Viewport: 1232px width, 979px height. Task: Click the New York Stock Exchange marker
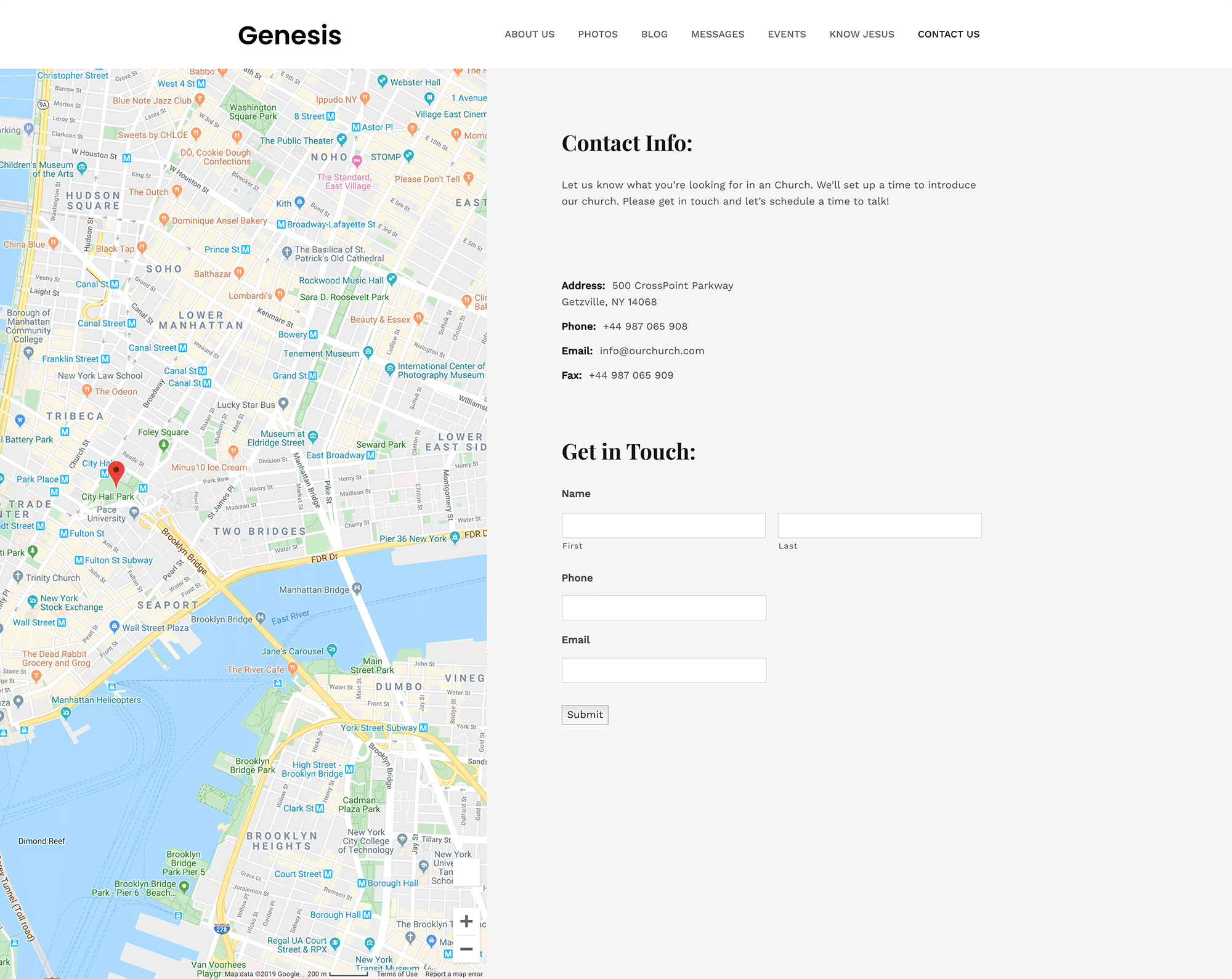(x=33, y=601)
